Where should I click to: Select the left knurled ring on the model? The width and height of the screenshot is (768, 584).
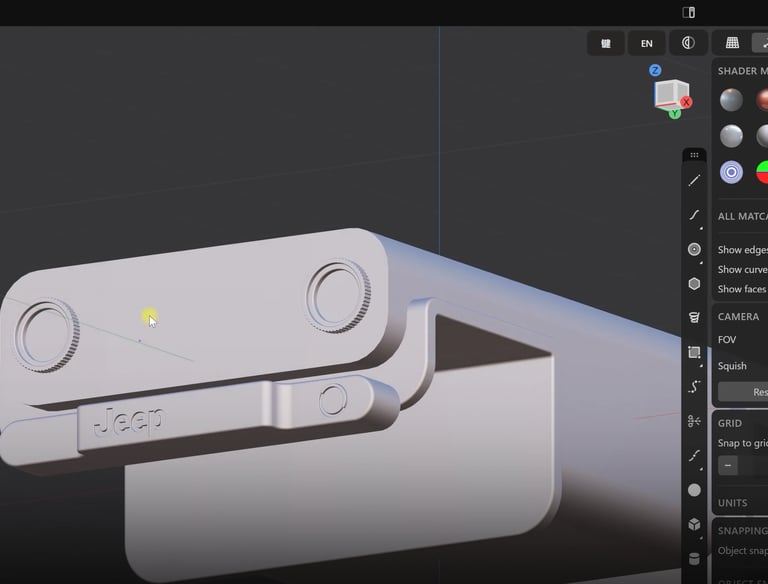tap(47, 336)
